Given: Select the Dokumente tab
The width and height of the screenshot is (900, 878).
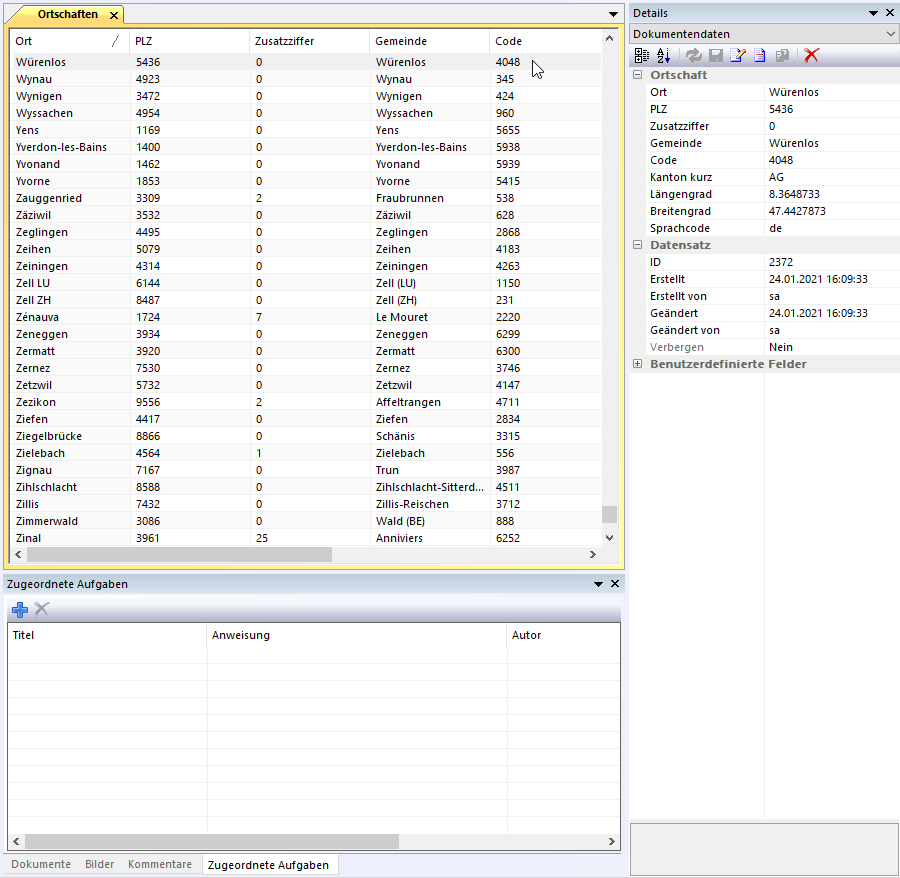Looking at the screenshot, I should [40, 864].
